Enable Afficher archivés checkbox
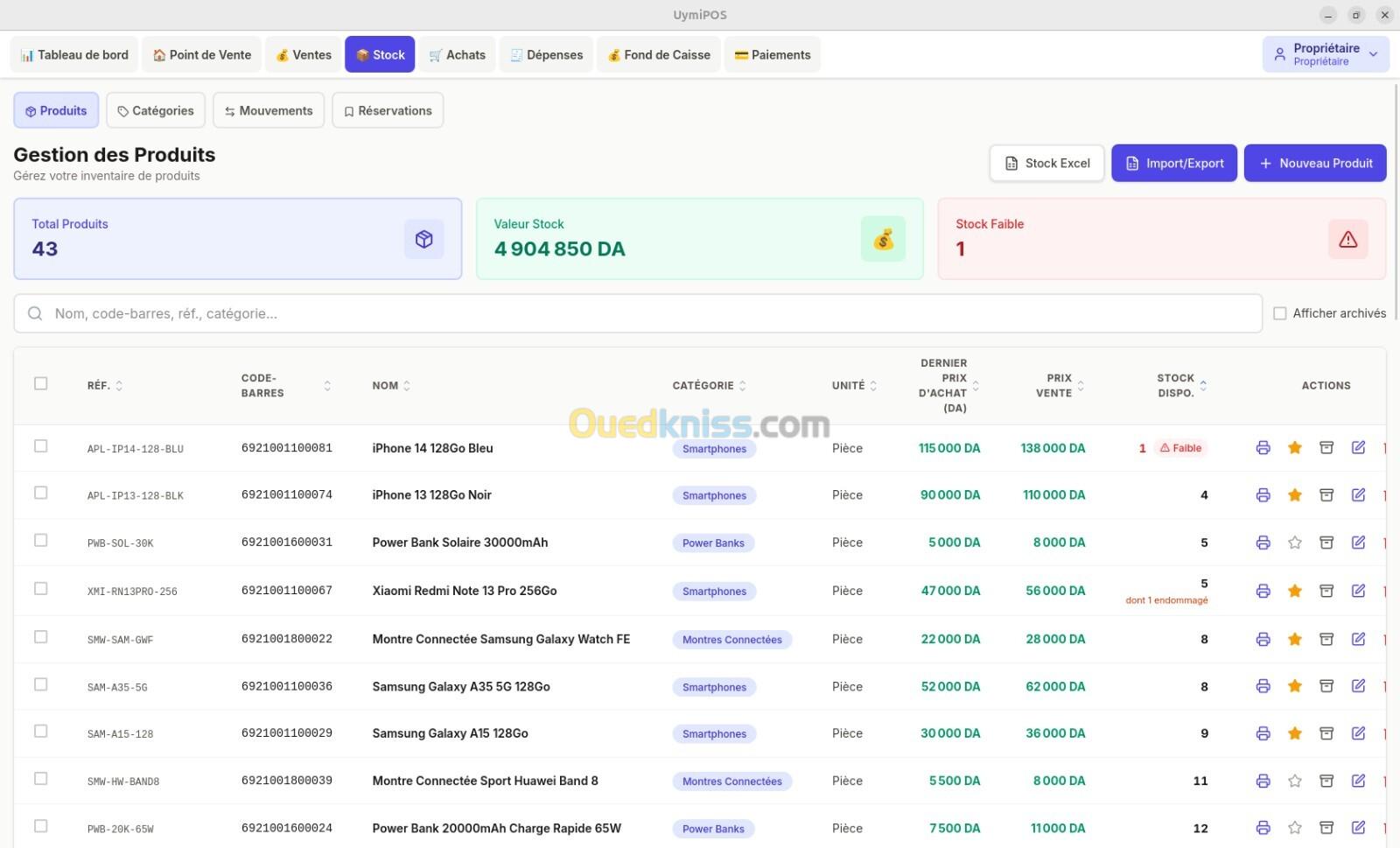Screen dimensions: 1400x848 (x=1280, y=313)
